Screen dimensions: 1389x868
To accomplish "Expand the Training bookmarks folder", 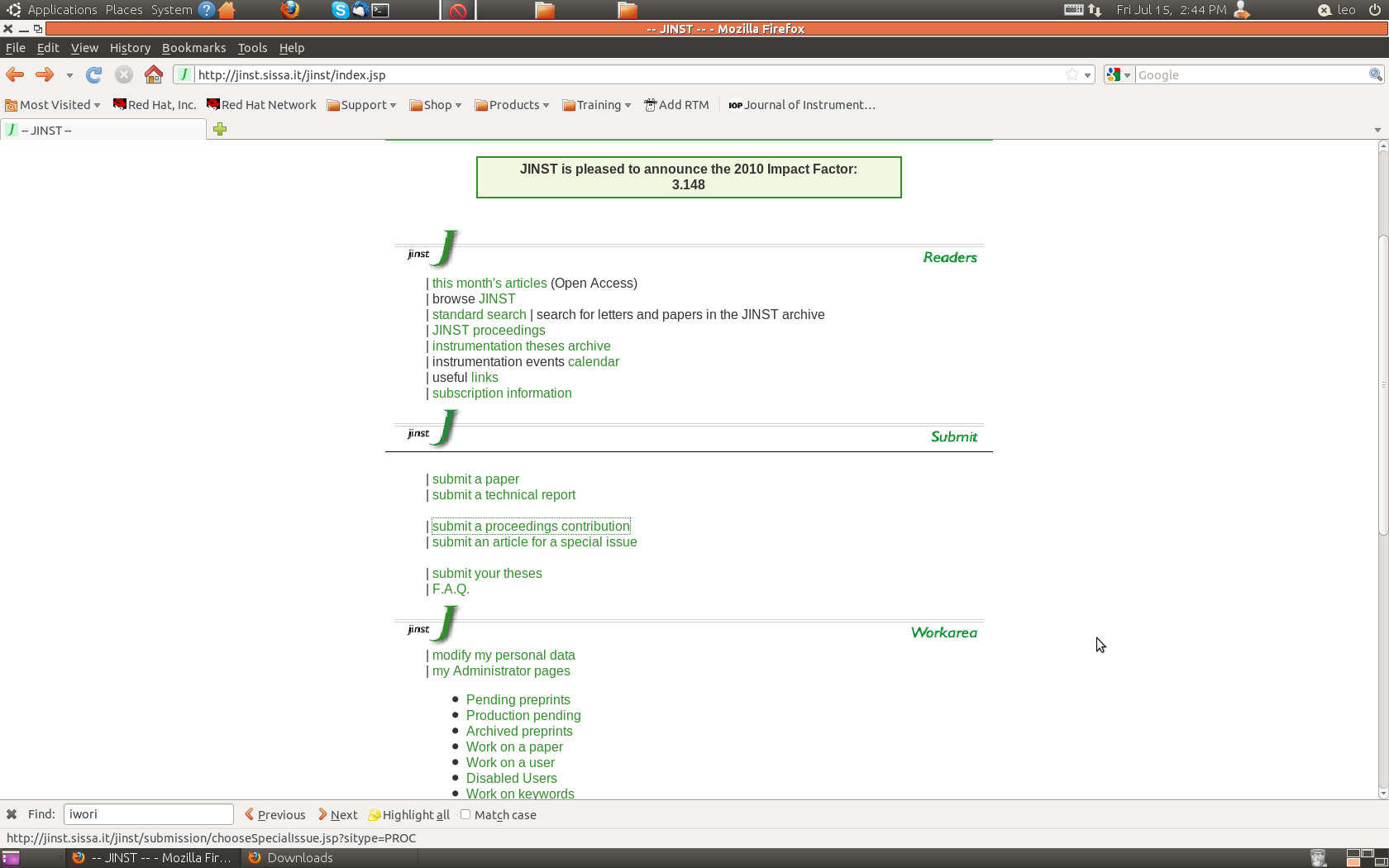I will (597, 105).
